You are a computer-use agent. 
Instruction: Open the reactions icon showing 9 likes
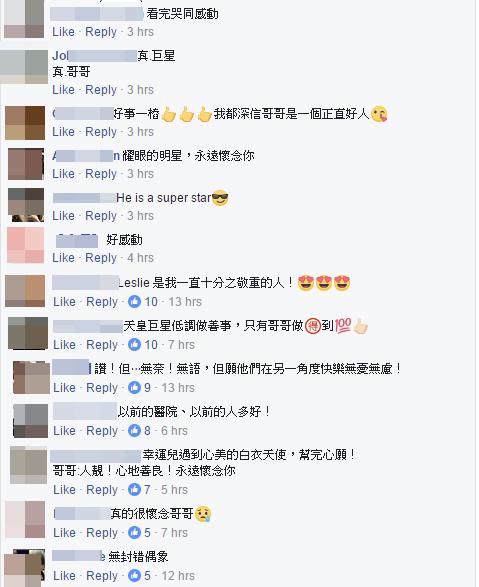click(x=134, y=387)
